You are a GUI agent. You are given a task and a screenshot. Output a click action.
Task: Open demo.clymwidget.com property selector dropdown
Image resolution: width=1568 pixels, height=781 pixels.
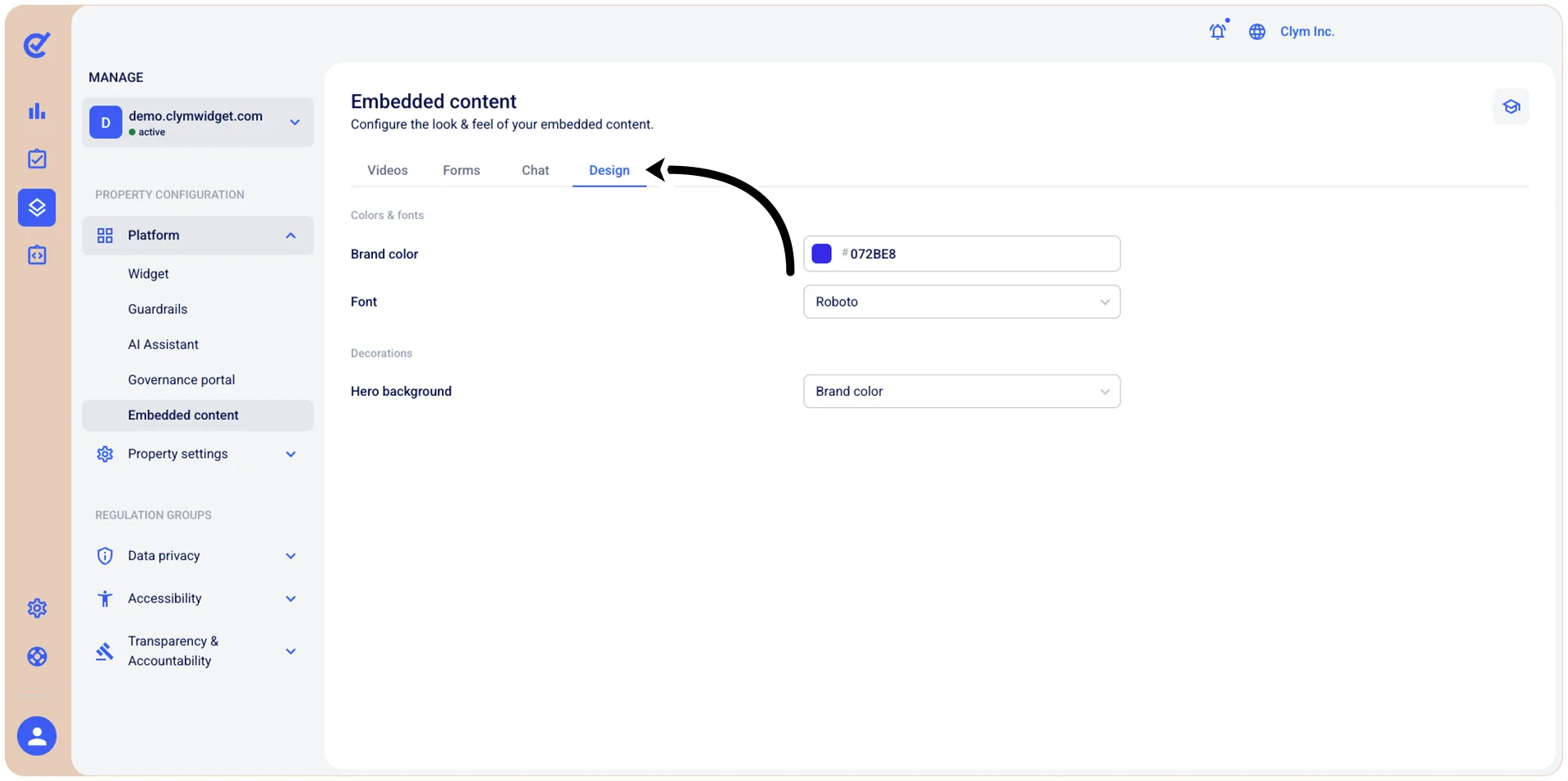pos(197,123)
